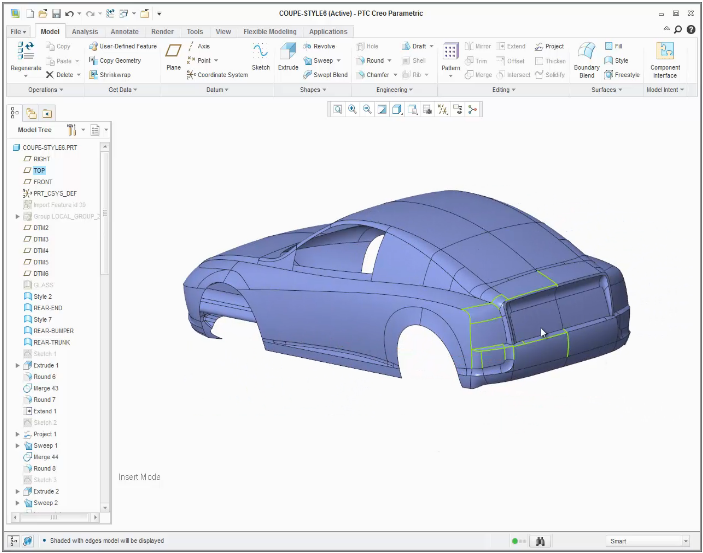Click the Revolve tool

click(318, 46)
